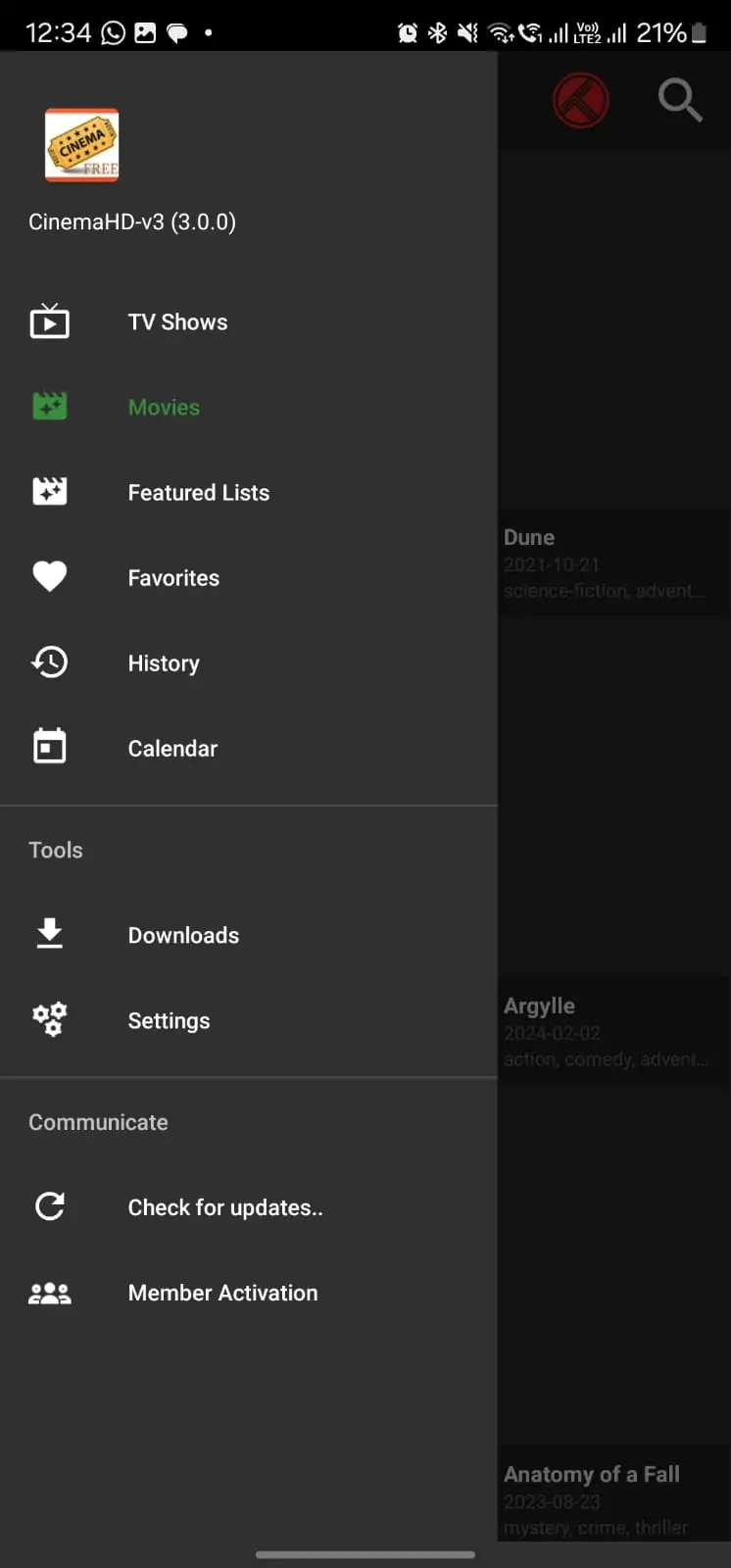The image size is (731, 1568).
Task: Tap the Member Activation people icon
Action: click(x=50, y=1293)
